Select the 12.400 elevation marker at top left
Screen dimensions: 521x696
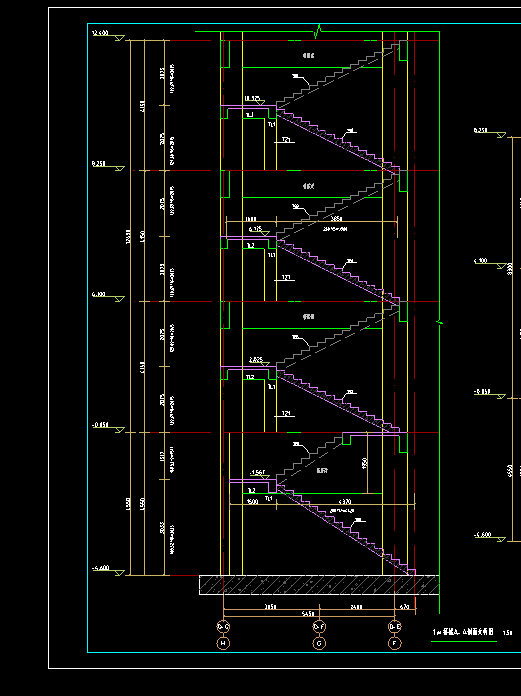tap(108, 36)
